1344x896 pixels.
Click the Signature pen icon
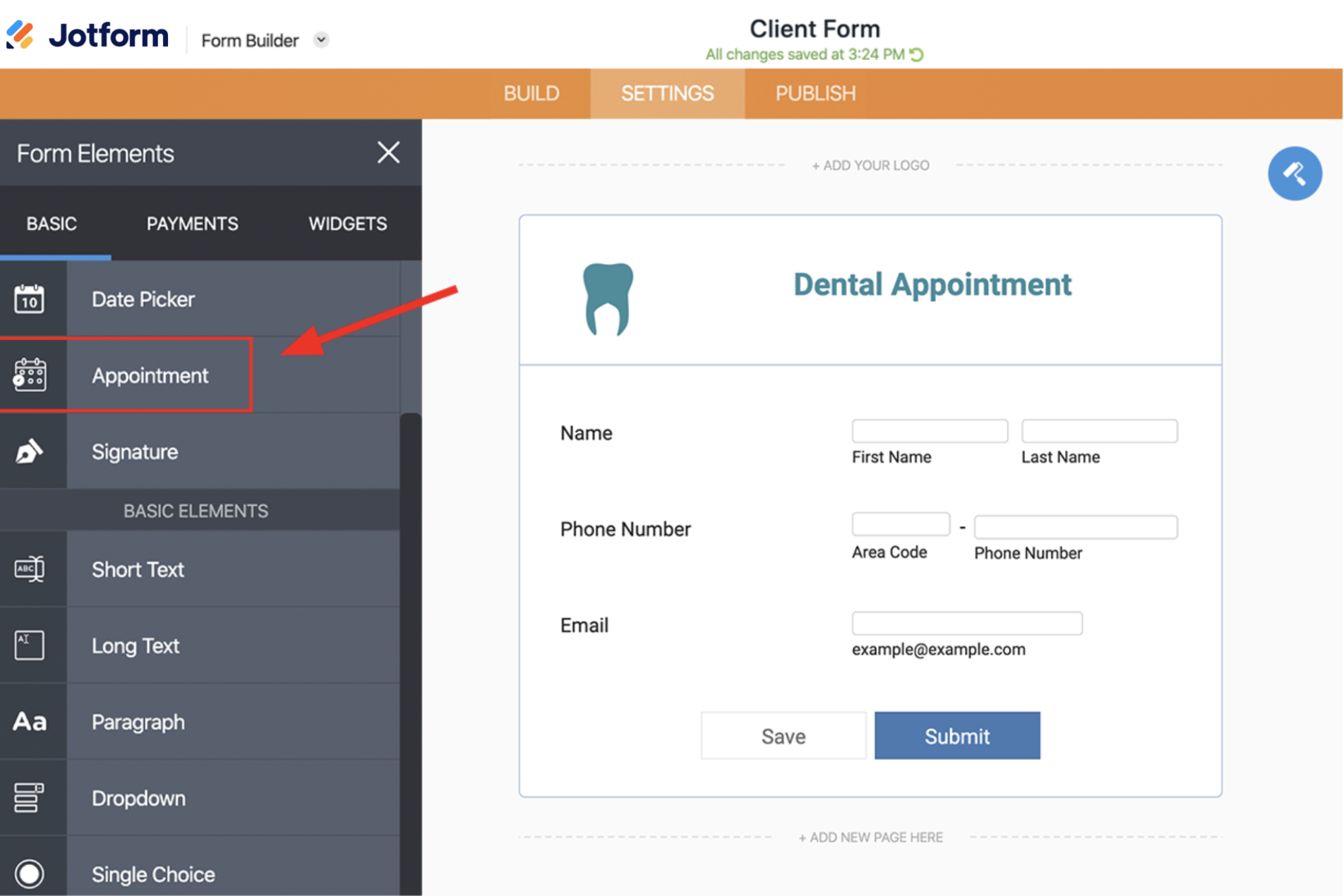[30, 452]
